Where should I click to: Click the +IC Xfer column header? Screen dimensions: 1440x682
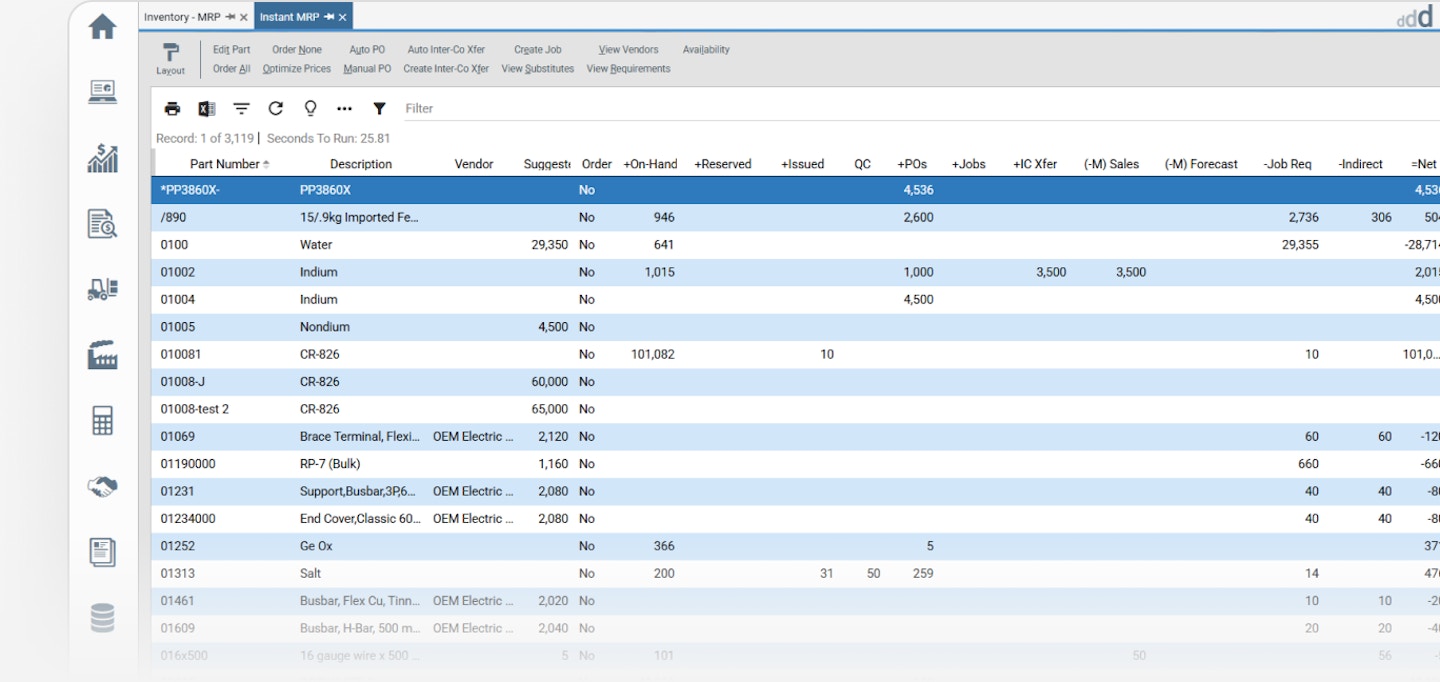click(x=1035, y=164)
